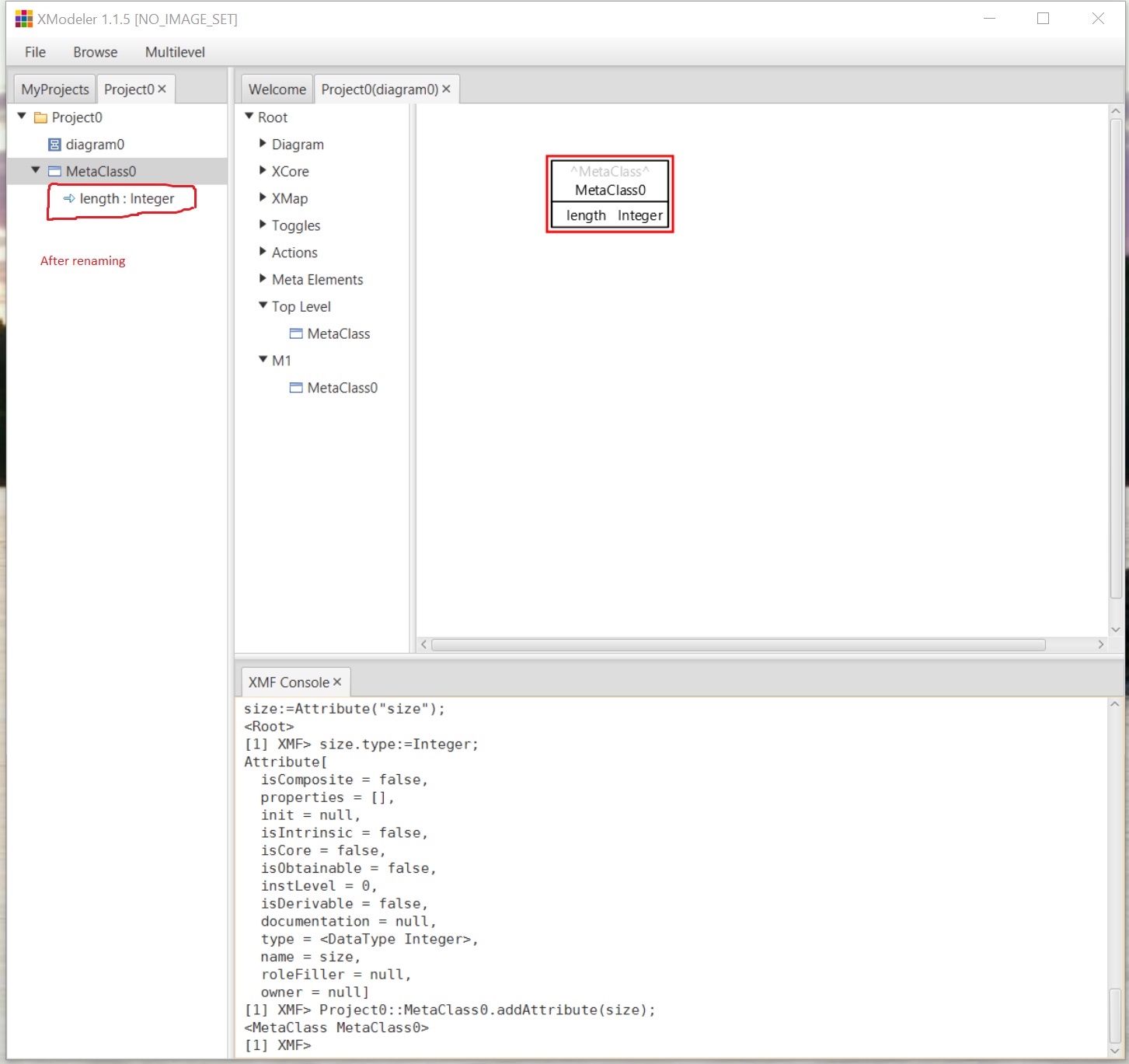Screen dimensions: 1129x1064
Task: Expand the XCore tree node
Action: pyautogui.click(x=262, y=170)
